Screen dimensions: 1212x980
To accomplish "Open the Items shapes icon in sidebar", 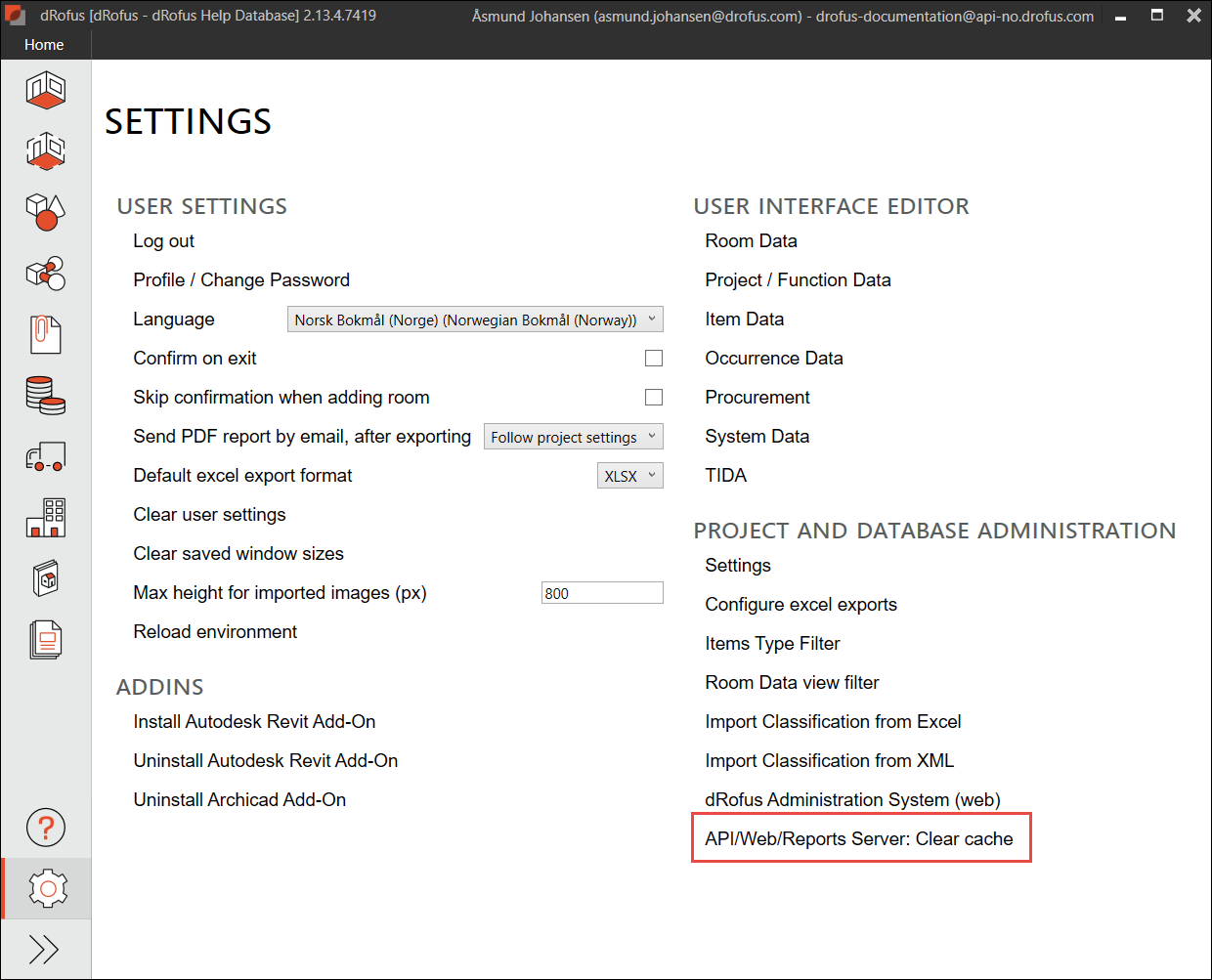I will 46,212.
